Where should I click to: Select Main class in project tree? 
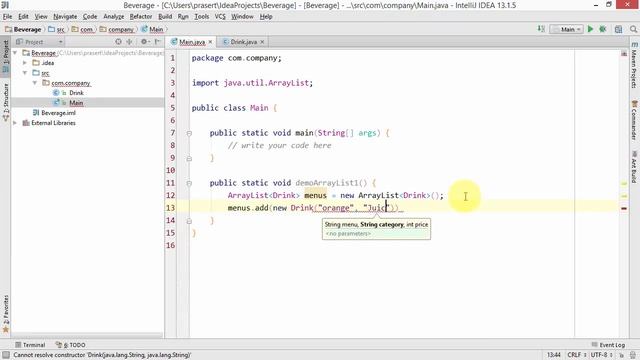tap(76, 103)
